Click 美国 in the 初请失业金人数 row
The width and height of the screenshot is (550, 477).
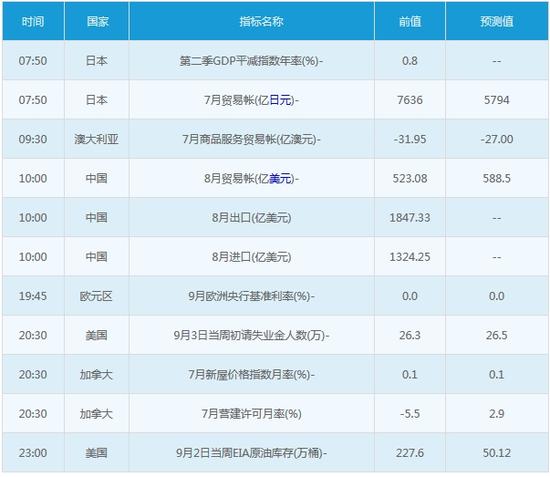click(96, 336)
